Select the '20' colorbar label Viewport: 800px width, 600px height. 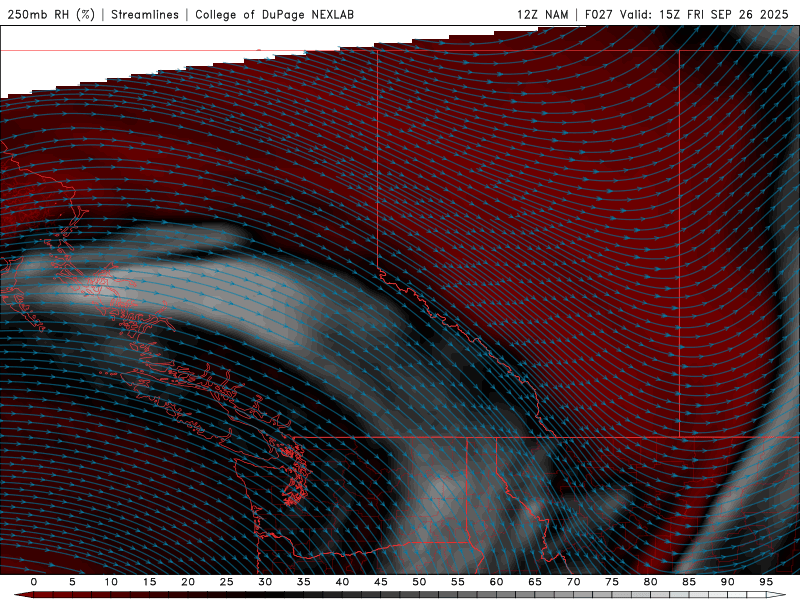(x=188, y=582)
